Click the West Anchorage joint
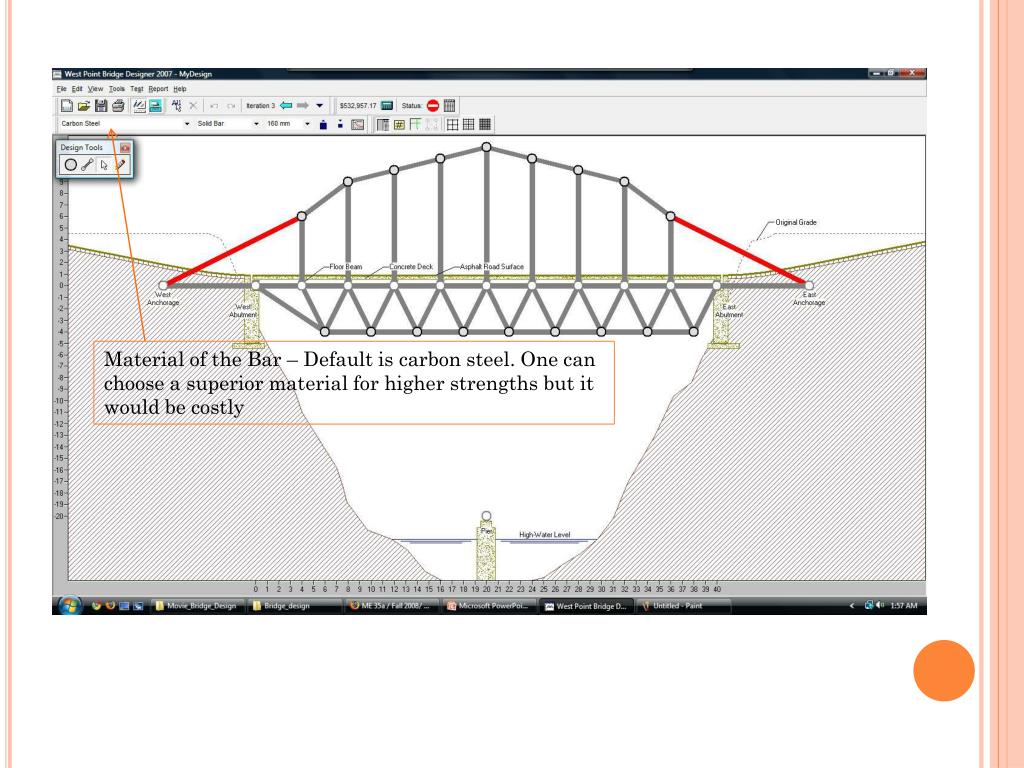The image size is (1024, 768). click(x=163, y=285)
